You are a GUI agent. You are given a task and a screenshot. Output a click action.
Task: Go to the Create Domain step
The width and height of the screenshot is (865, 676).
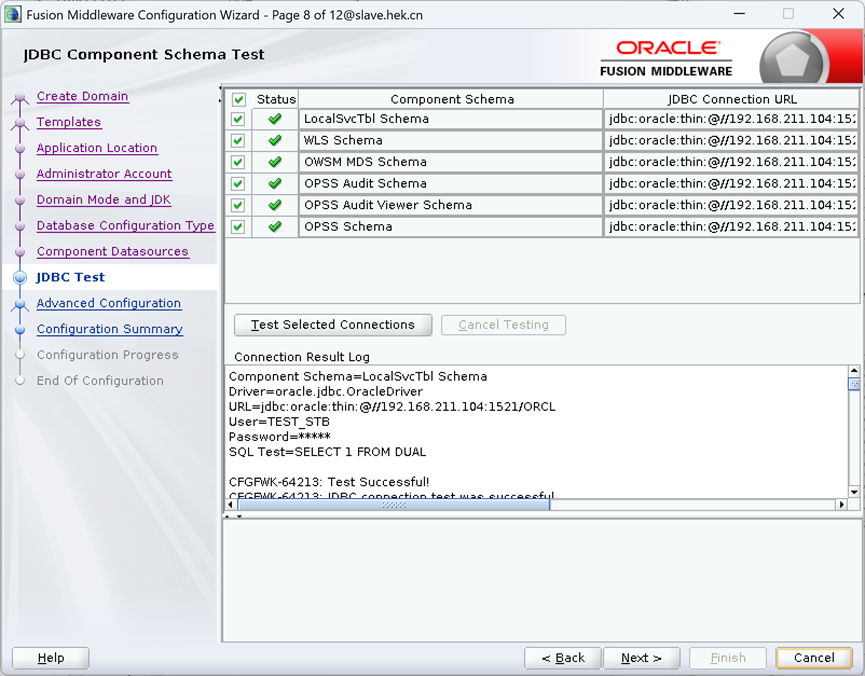click(x=82, y=96)
